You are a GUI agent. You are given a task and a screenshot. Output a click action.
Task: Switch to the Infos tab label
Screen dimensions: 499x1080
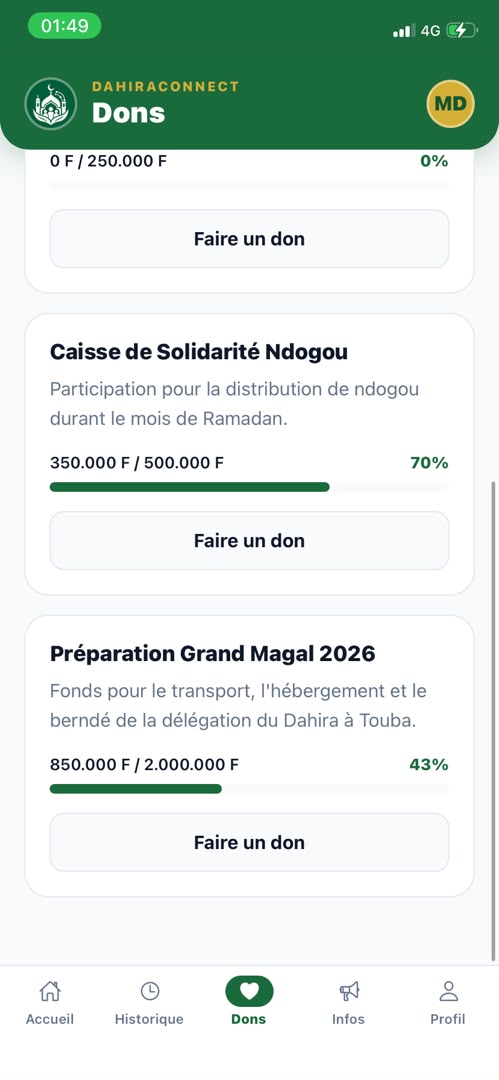point(348,1019)
